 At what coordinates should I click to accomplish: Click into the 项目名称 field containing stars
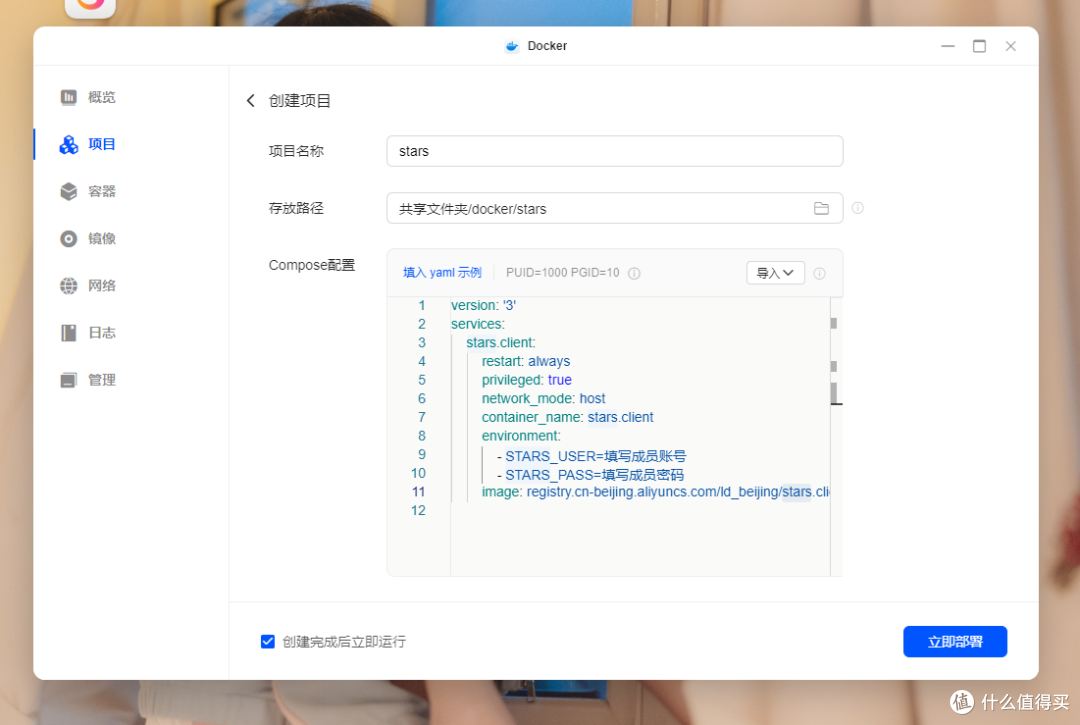click(x=614, y=151)
